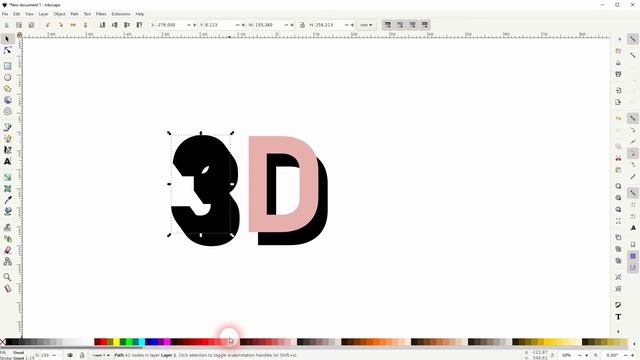Toggle move patterns with object
This screenshot has width=640, height=360.
[x=425, y=25]
